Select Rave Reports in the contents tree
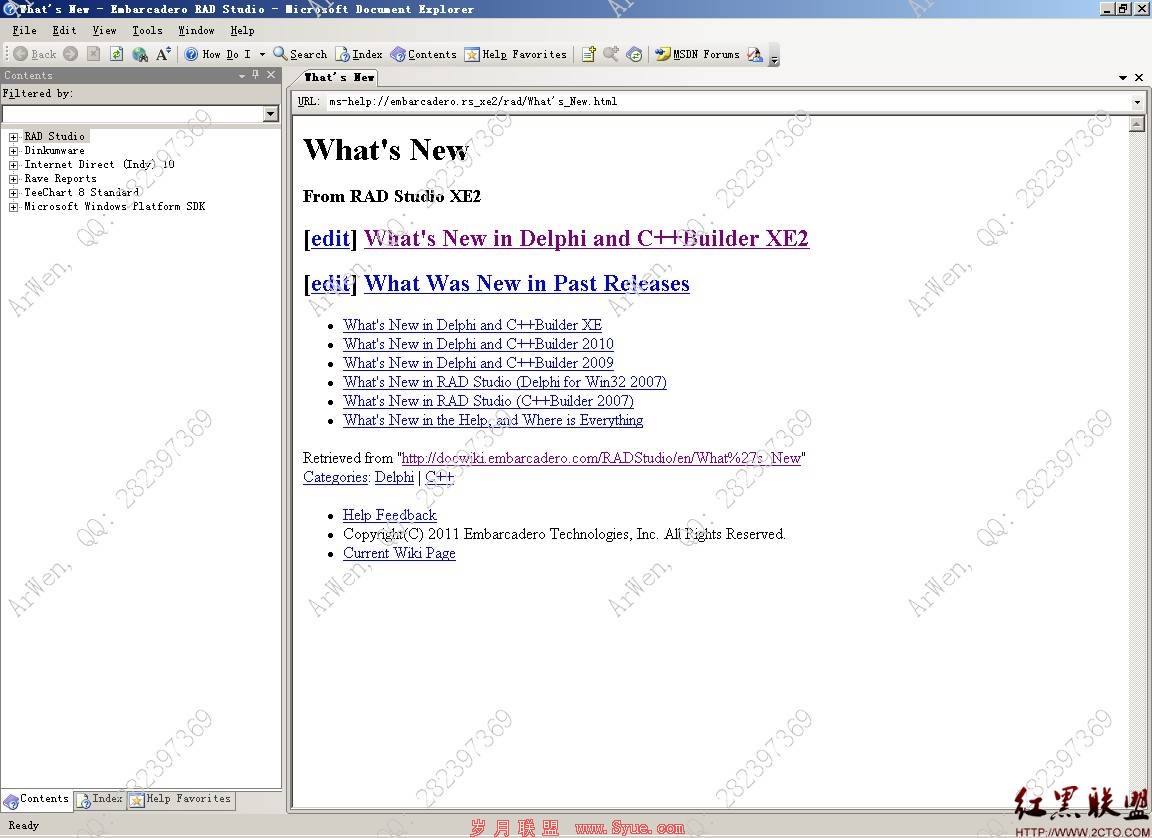This screenshot has width=1152, height=838. (x=60, y=178)
